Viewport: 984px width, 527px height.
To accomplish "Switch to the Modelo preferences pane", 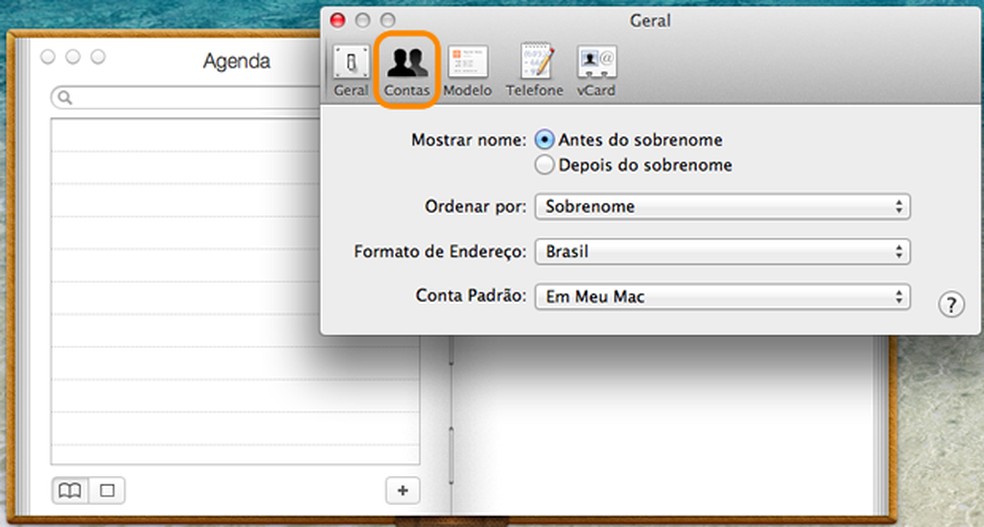I will 468,72.
